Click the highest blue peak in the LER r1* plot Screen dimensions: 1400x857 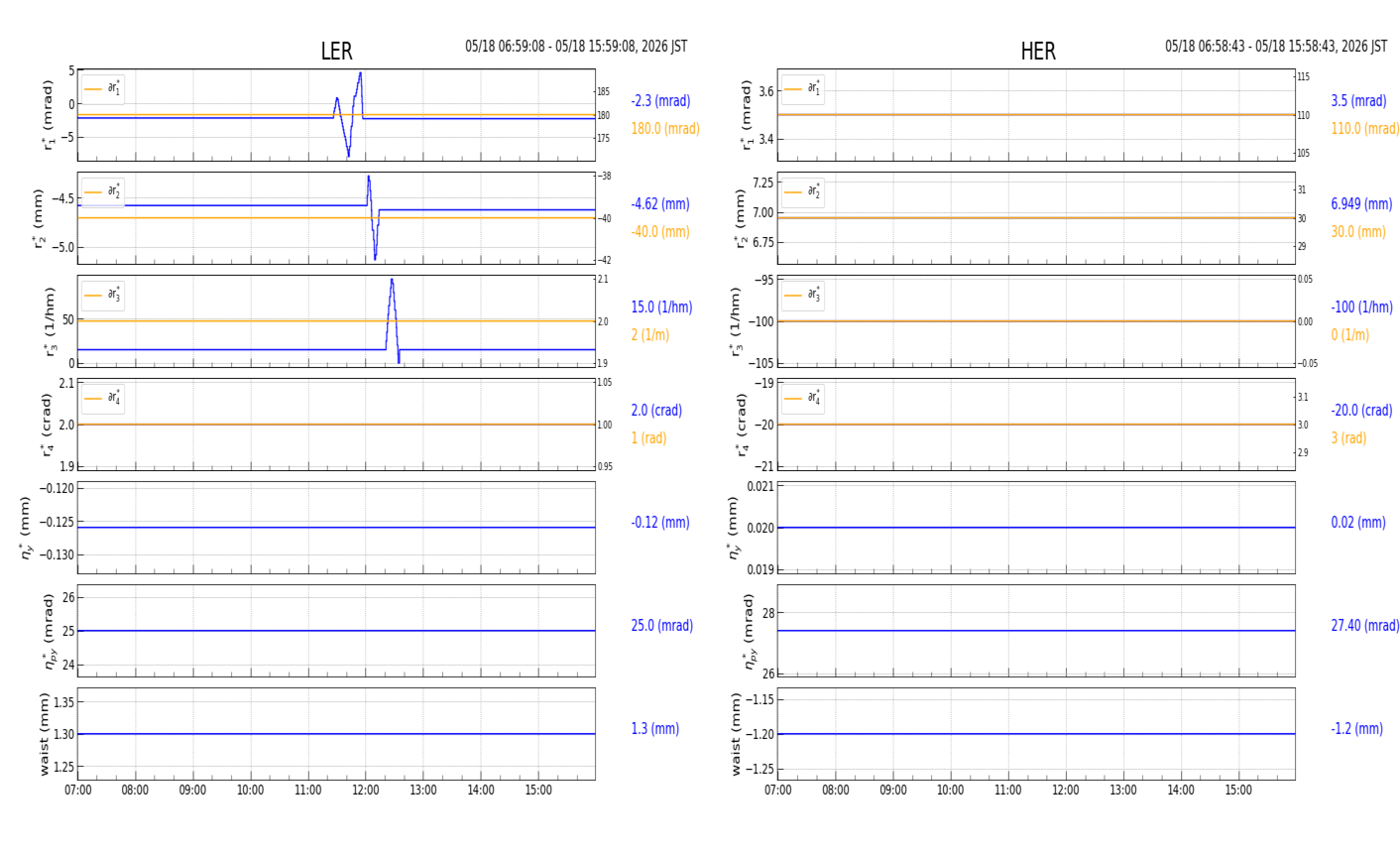(x=360, y=73)
